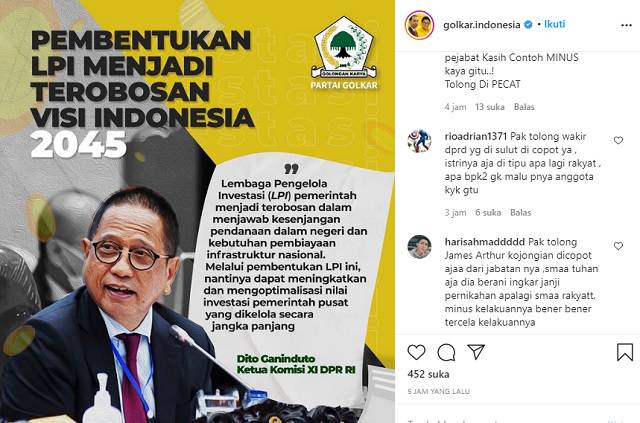The height and width of the screenshot is (423, 640).
Task: Click the verified badge next to golkar.indonesia
Action: tap(528, 25)
